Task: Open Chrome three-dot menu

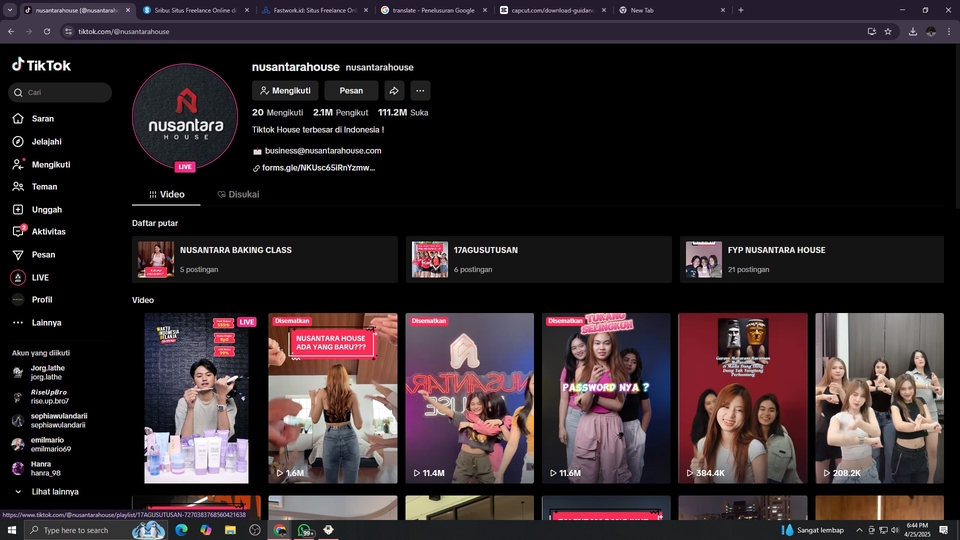Action: (949, 31)
